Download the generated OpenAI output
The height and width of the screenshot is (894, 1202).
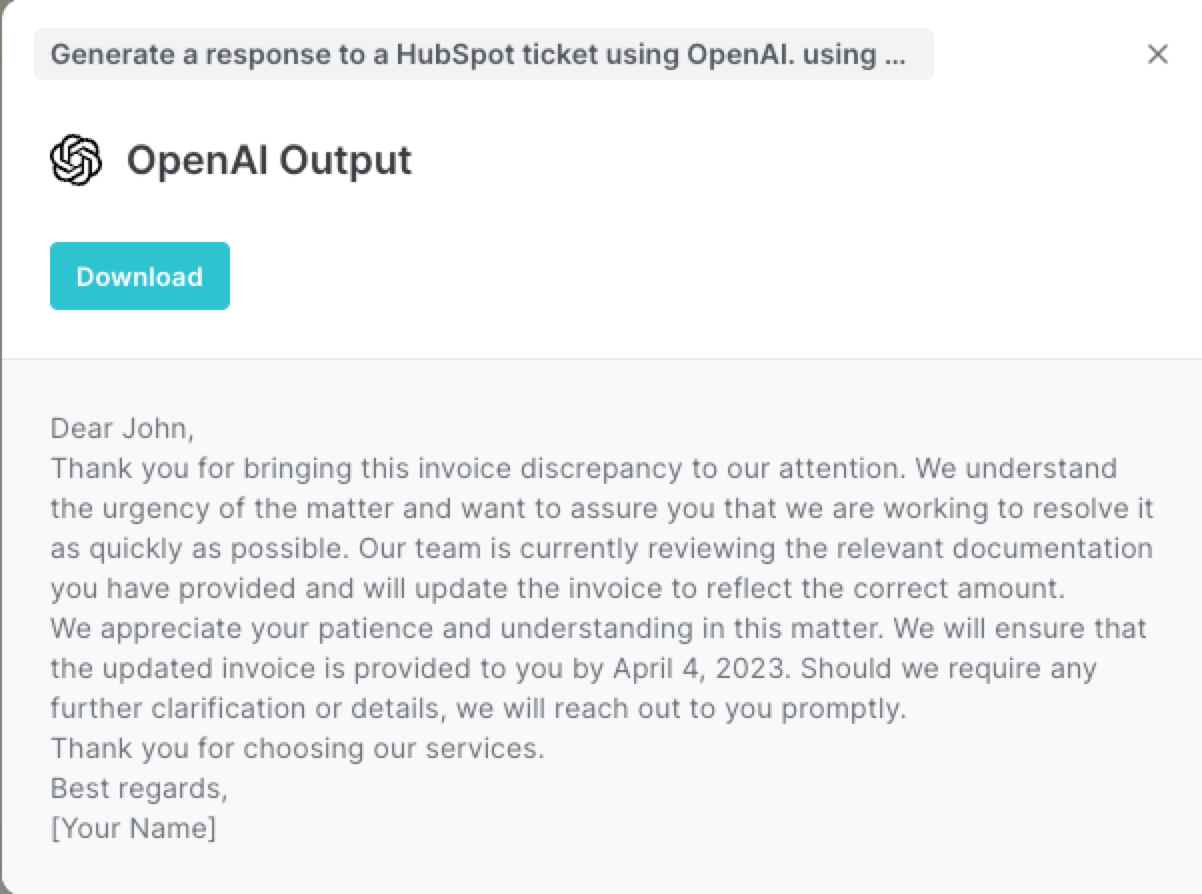[x=139, y=276]
